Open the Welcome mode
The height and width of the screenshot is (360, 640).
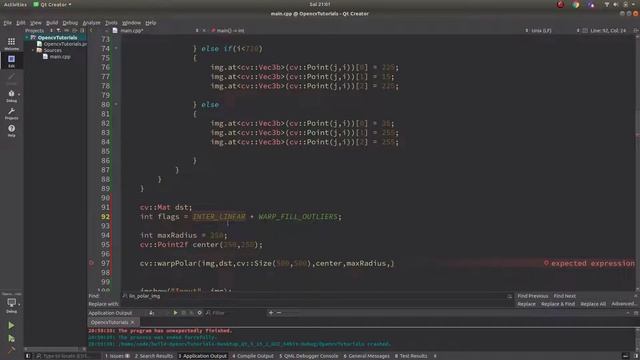click(11, 43)
